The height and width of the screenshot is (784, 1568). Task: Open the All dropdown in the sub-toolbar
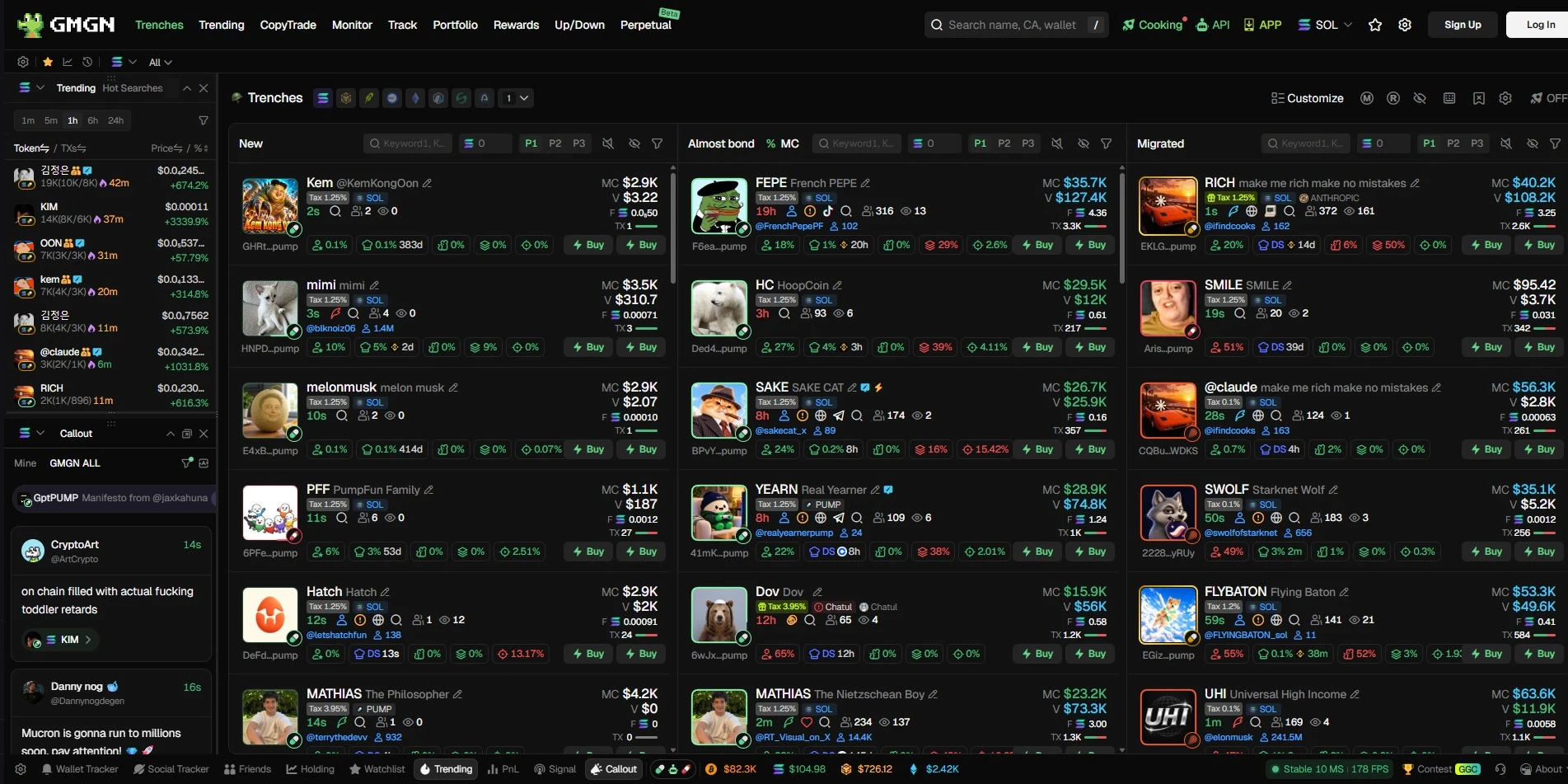click(x=160, y=62)
